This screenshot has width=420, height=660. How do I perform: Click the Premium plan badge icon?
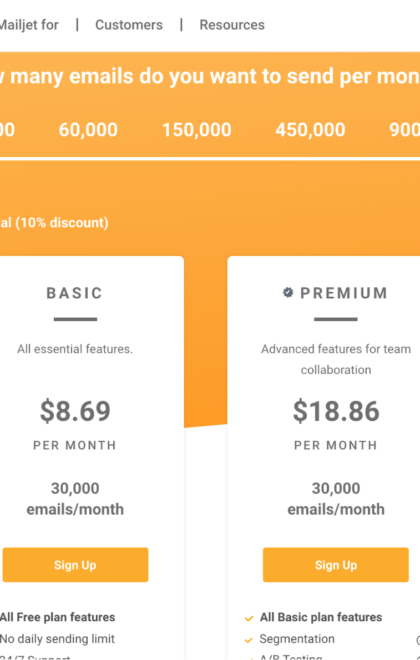(x=288, y=293)
